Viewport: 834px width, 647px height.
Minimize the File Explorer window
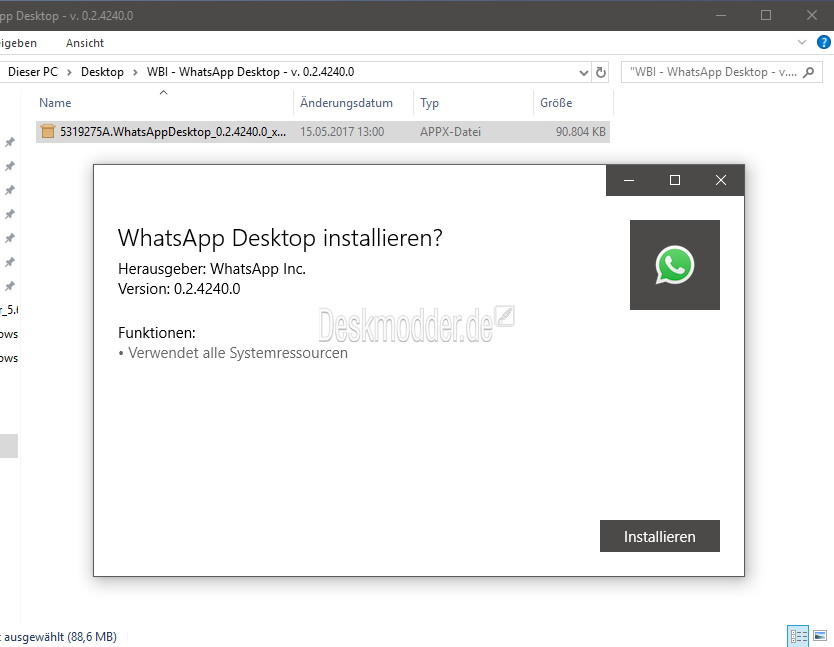point(721,15)
